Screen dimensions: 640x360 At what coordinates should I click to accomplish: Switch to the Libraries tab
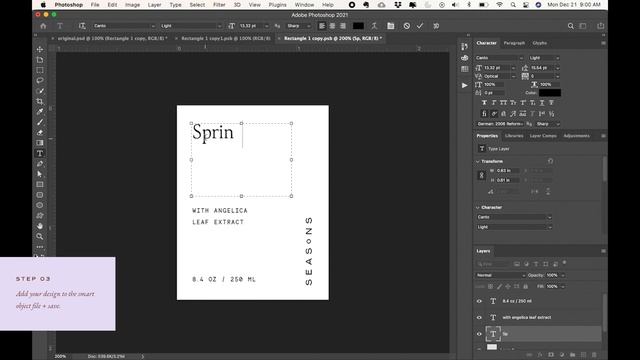click(514, 136)
